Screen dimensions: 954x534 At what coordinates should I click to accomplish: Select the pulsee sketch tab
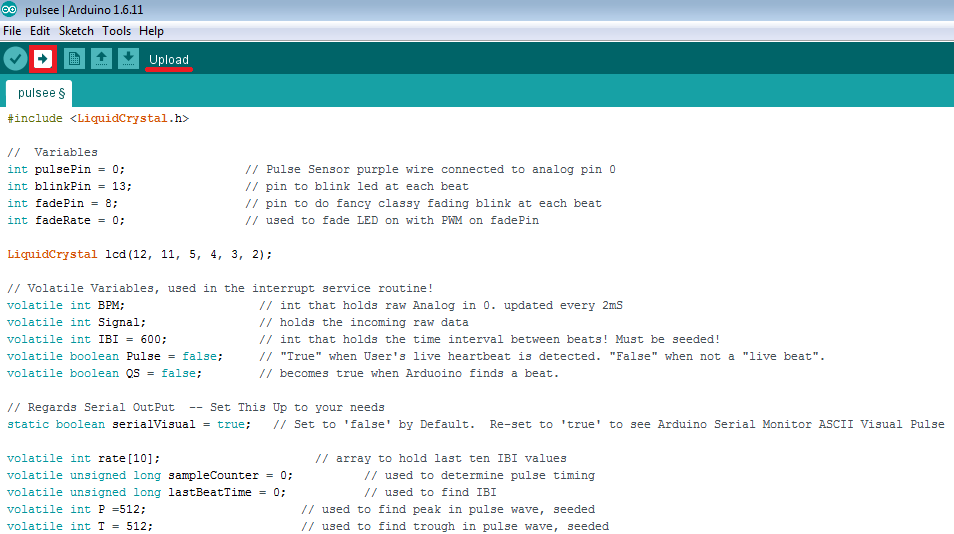click(39, 93)
